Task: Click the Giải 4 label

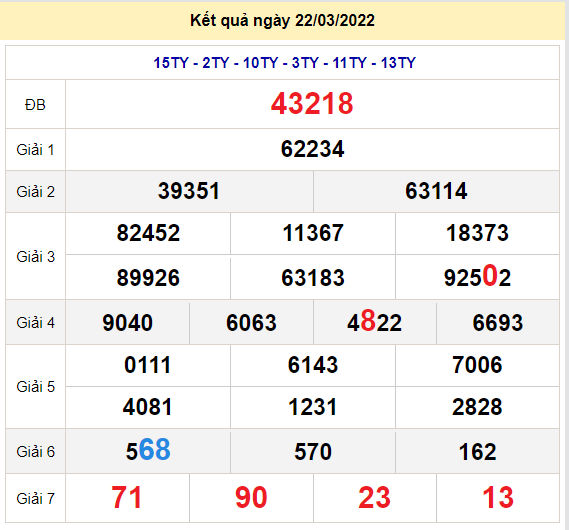Action: tap(35, 322)
